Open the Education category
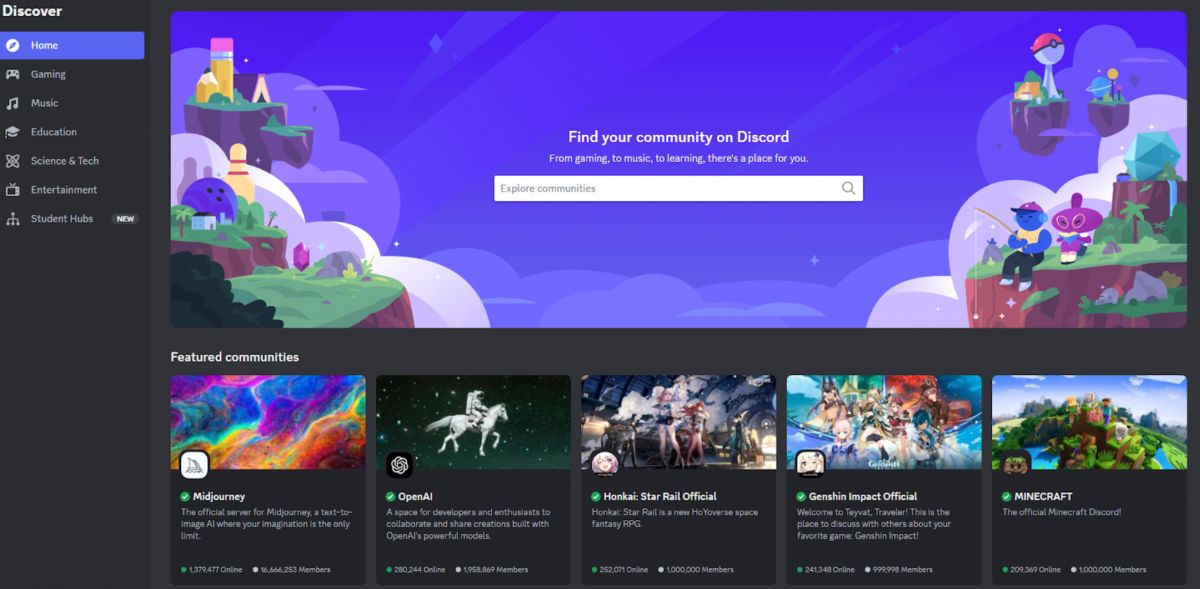Screen dimensions: 1200x589 (x=72, y=132)
